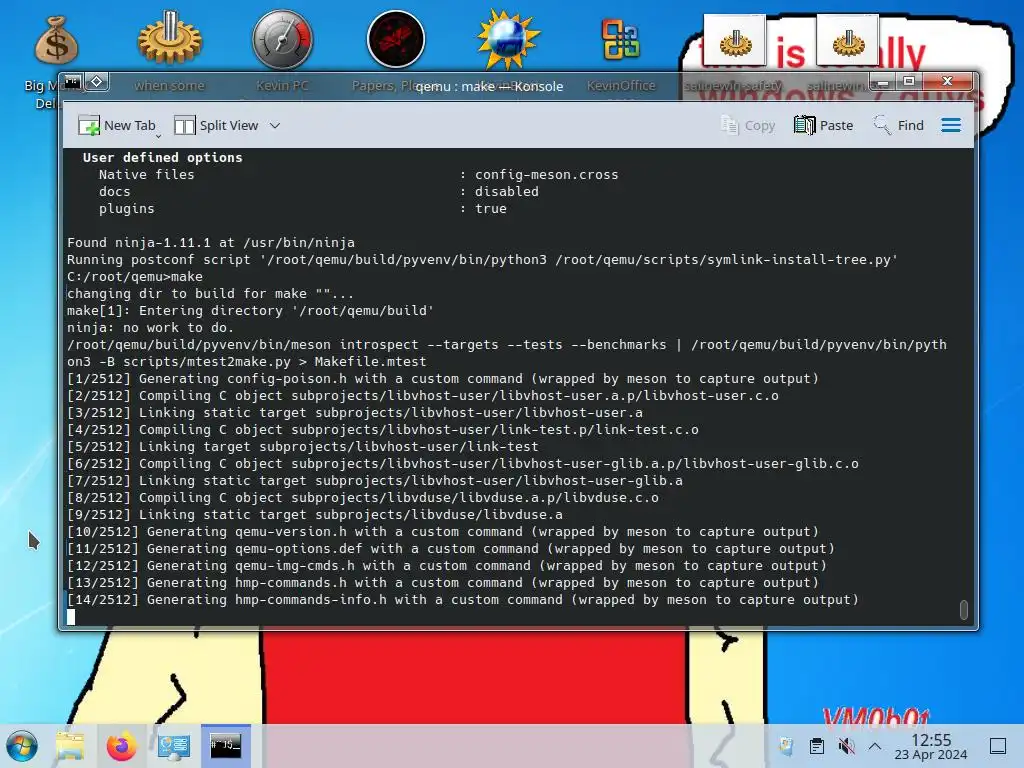Click the 'make[1]: Entering directory' line
The height and width of the screenshot is (768, 1024).
pyautogui.click(x=250, y=311)
